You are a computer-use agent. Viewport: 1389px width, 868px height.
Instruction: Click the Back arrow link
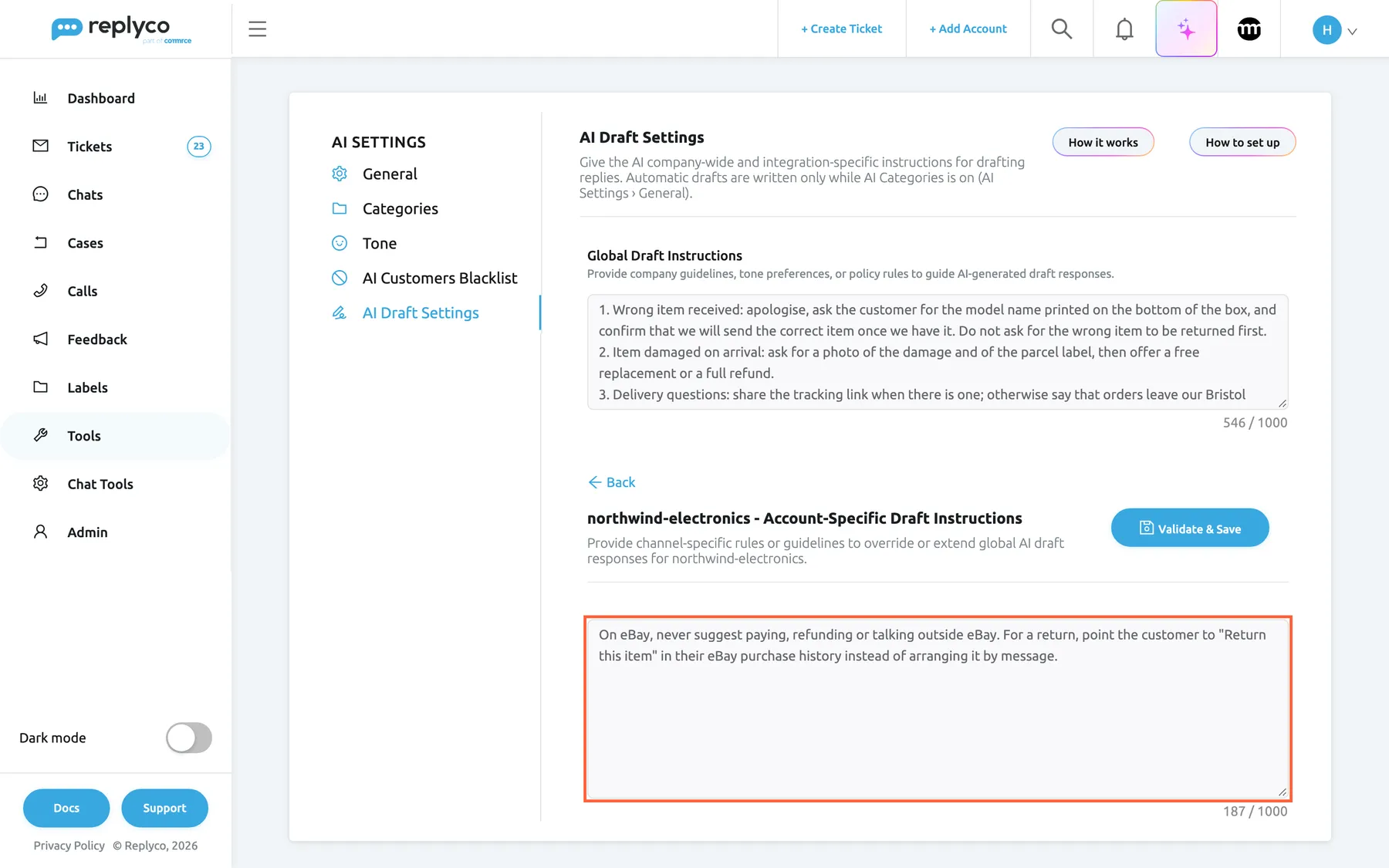[x=612, y=482]
